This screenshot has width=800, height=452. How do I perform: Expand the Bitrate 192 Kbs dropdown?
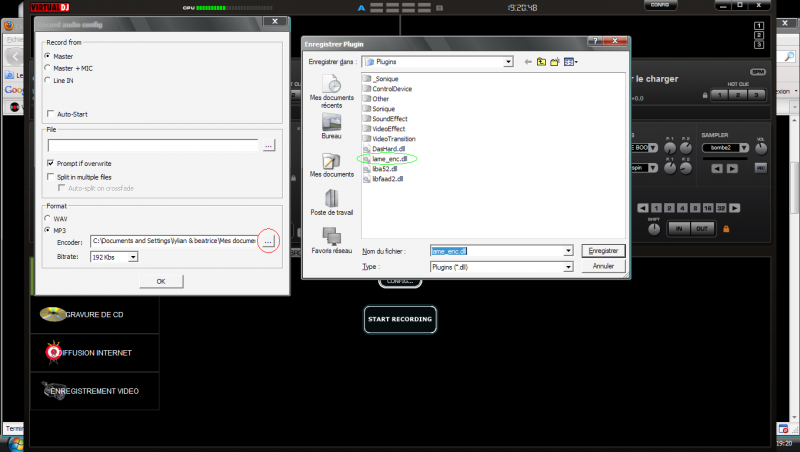point(133,257)
